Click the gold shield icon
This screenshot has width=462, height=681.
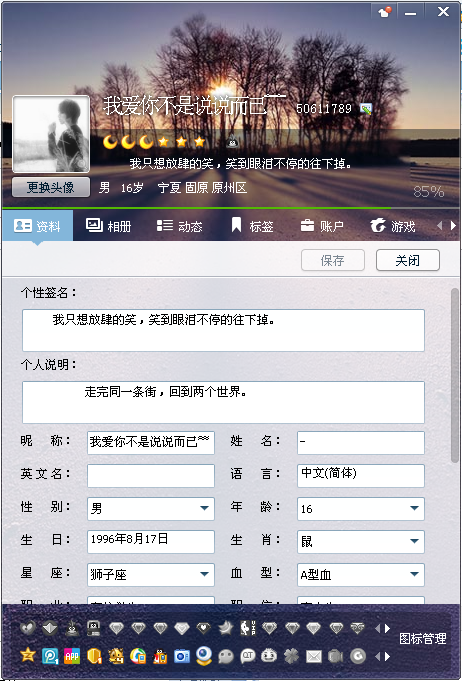(94, 656)
